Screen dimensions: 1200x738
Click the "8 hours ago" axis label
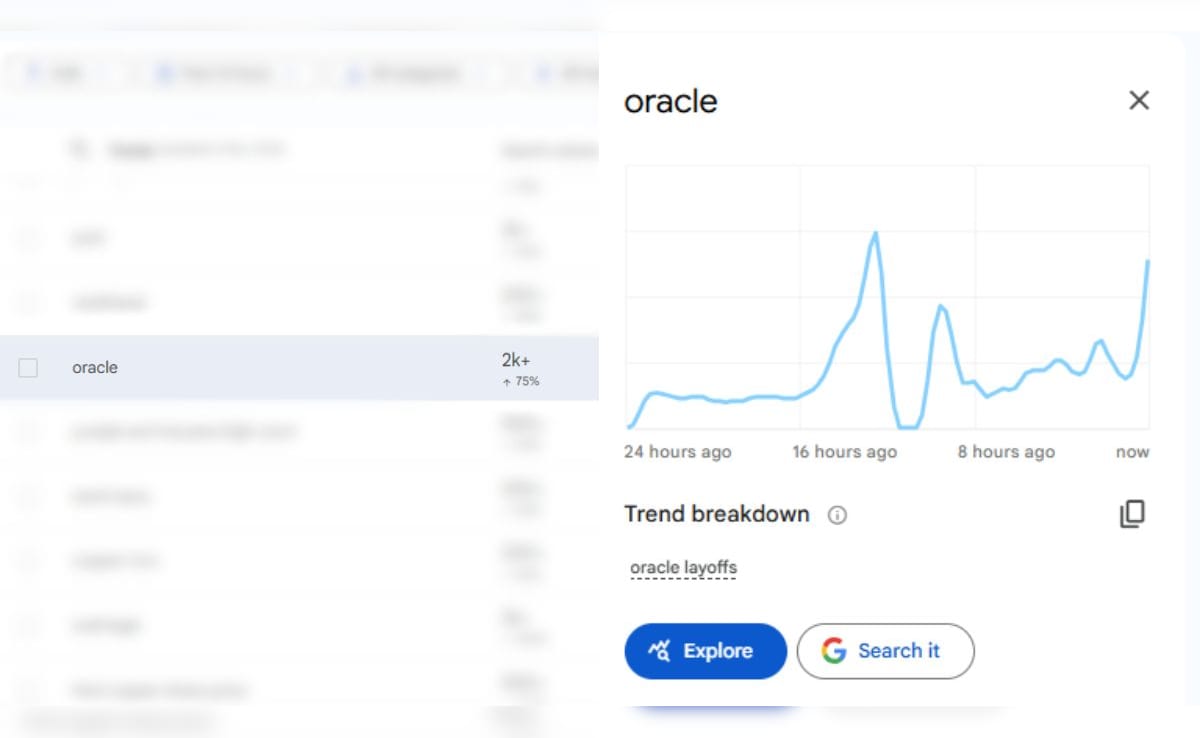coord(1006,452)
